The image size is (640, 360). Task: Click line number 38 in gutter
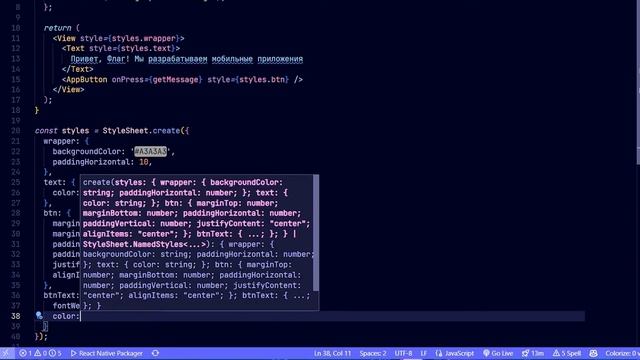point(16,316)
